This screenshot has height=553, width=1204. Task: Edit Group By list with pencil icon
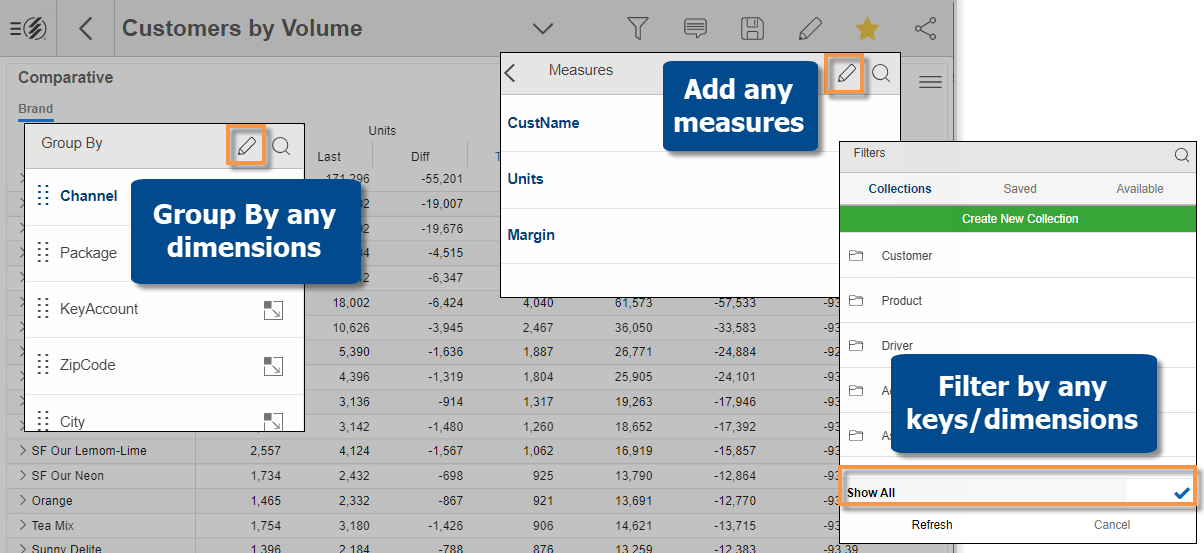pos(247,147)
